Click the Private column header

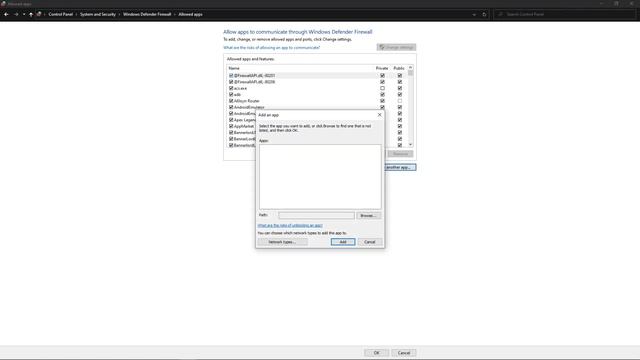tap(382, 68)
